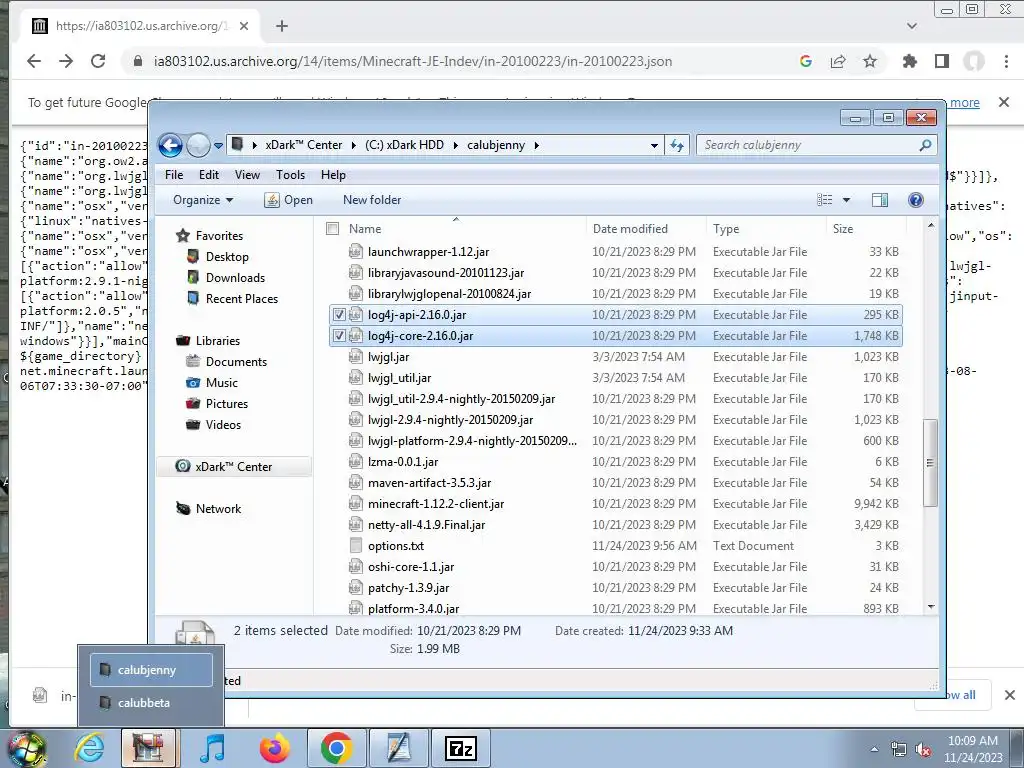Open Music library

(221, 383)
